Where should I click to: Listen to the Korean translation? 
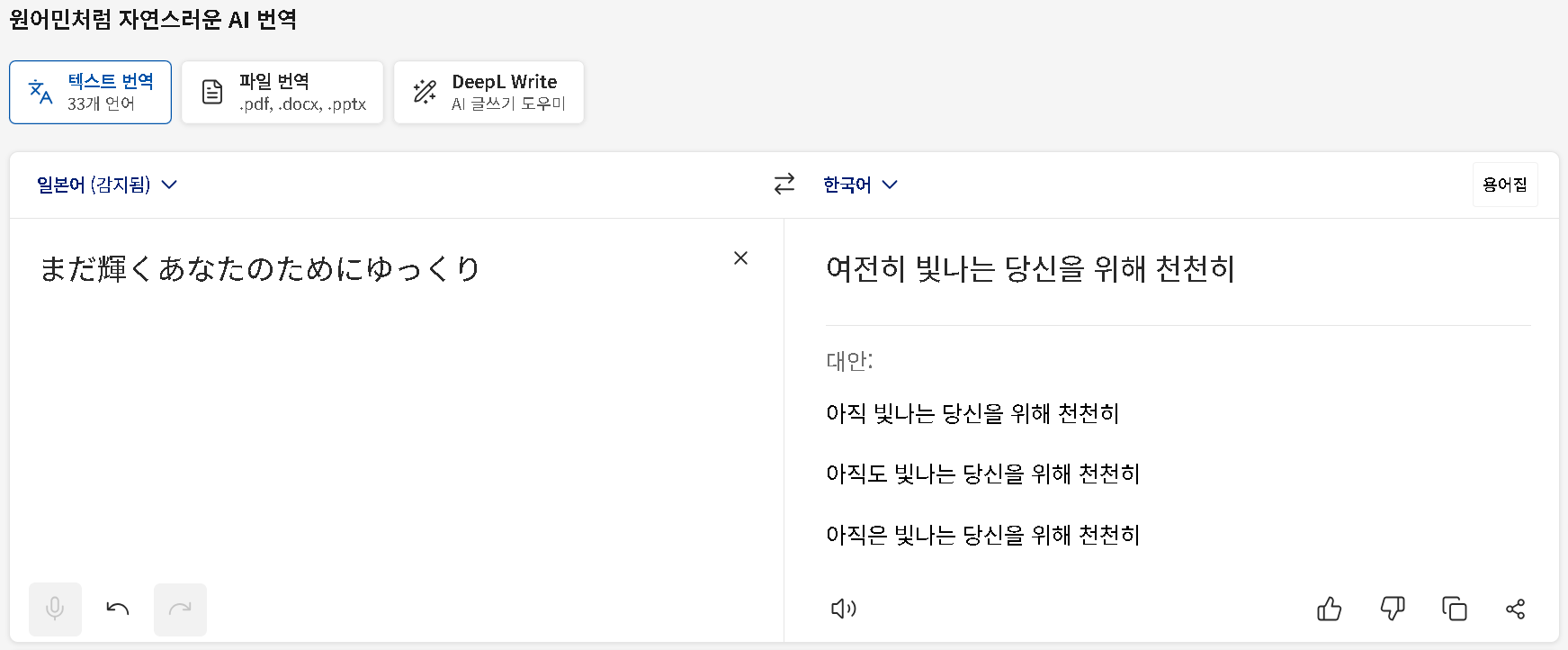click(844, 609)
